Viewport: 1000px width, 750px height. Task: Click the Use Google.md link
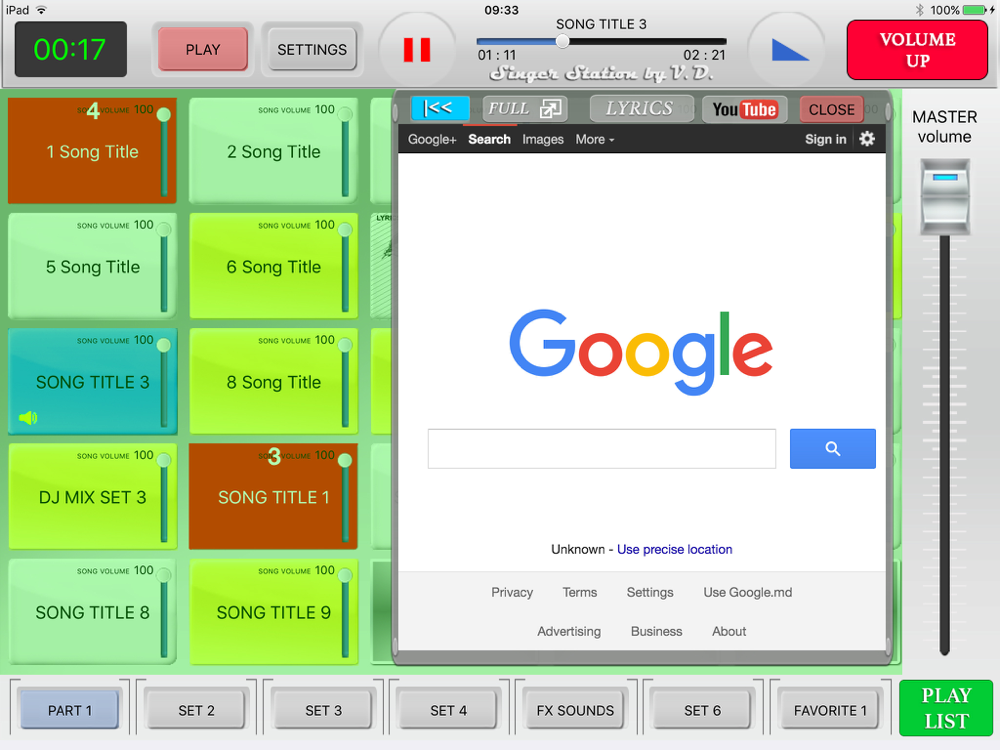coord(747,592)
